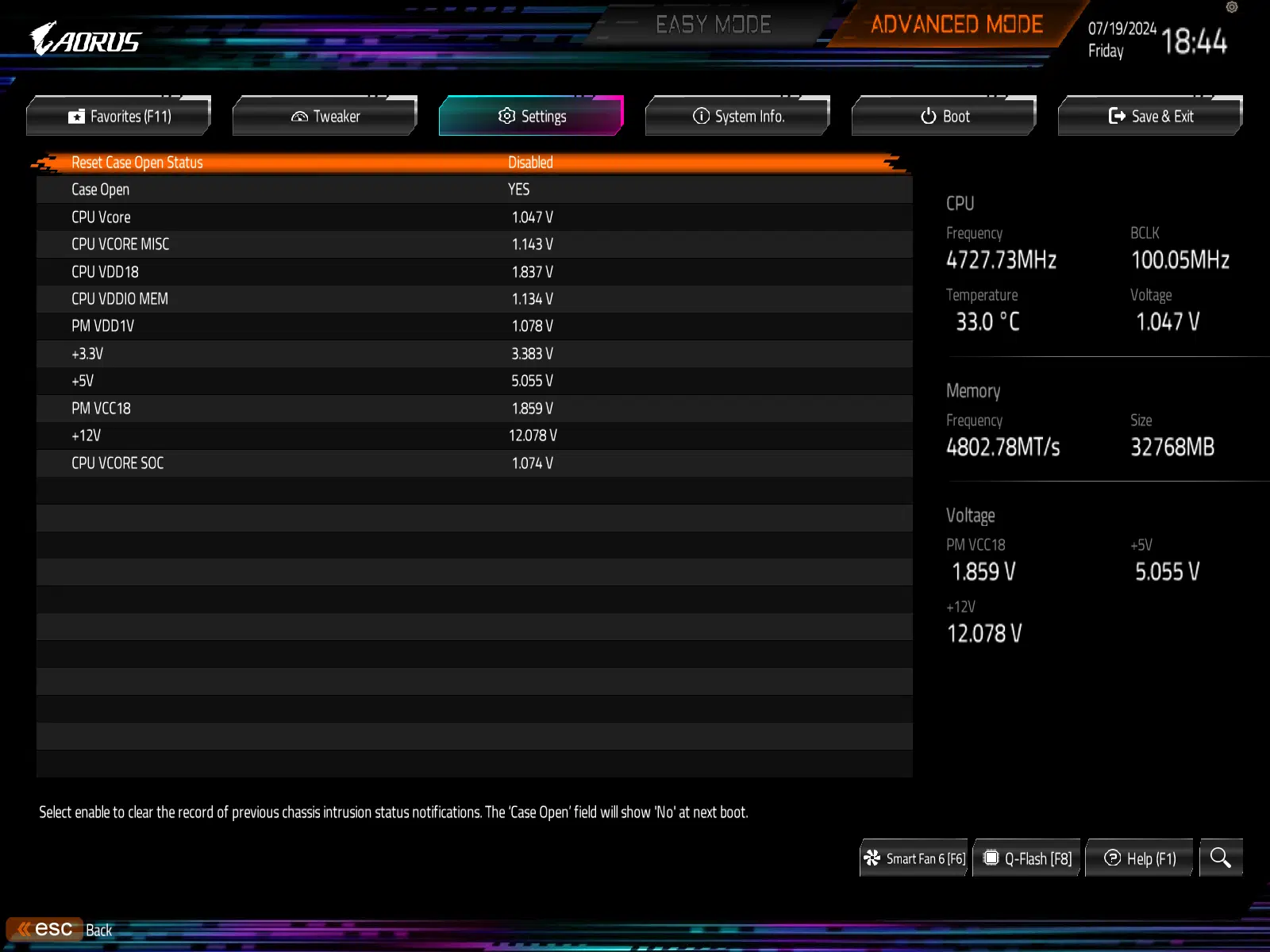
Task: Click the 1.134 V value
Action: (532, 299)
